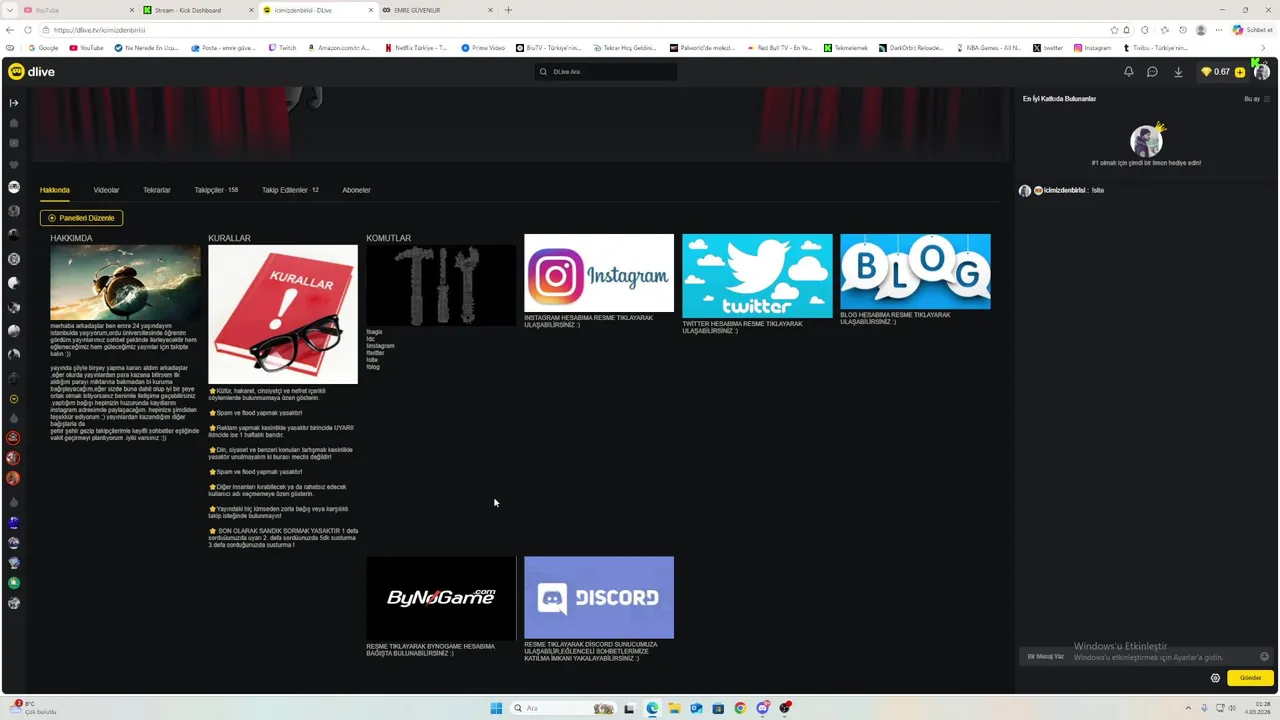The height and width of the screenshot is (720, 1280).
Task: Click the Kurallar red book image
Action: (283, 314)
